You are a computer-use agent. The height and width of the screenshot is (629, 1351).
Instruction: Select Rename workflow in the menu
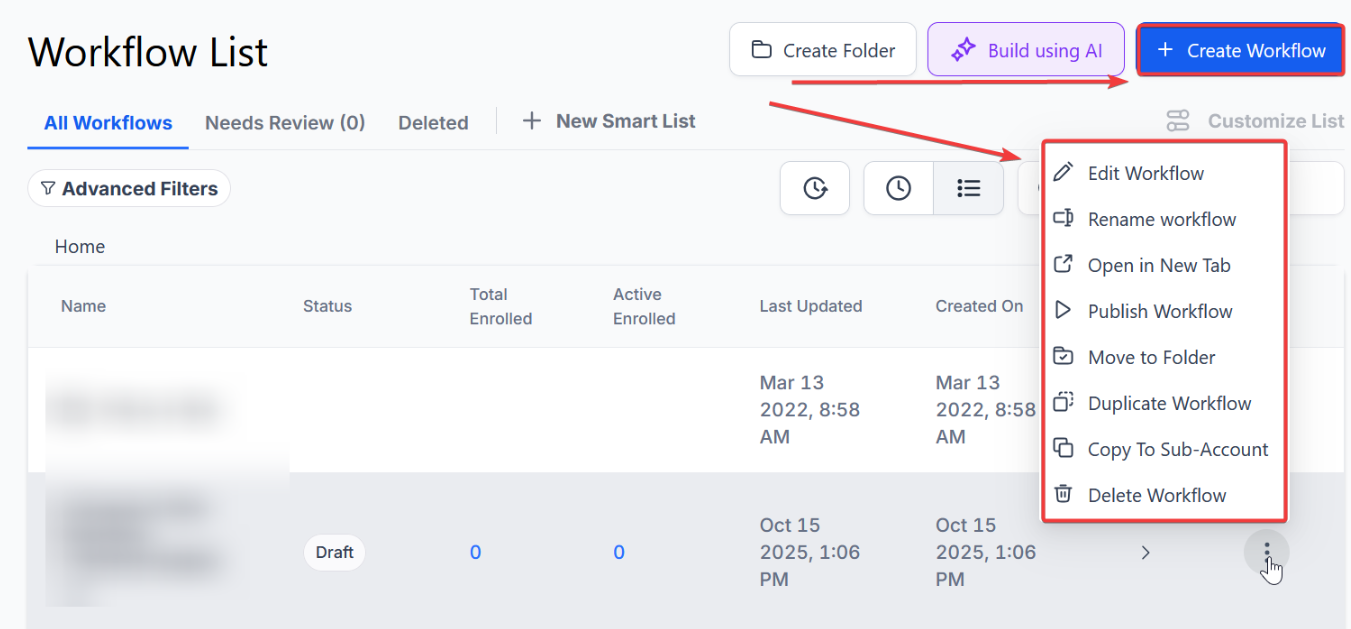click(x=1161, y=219)
